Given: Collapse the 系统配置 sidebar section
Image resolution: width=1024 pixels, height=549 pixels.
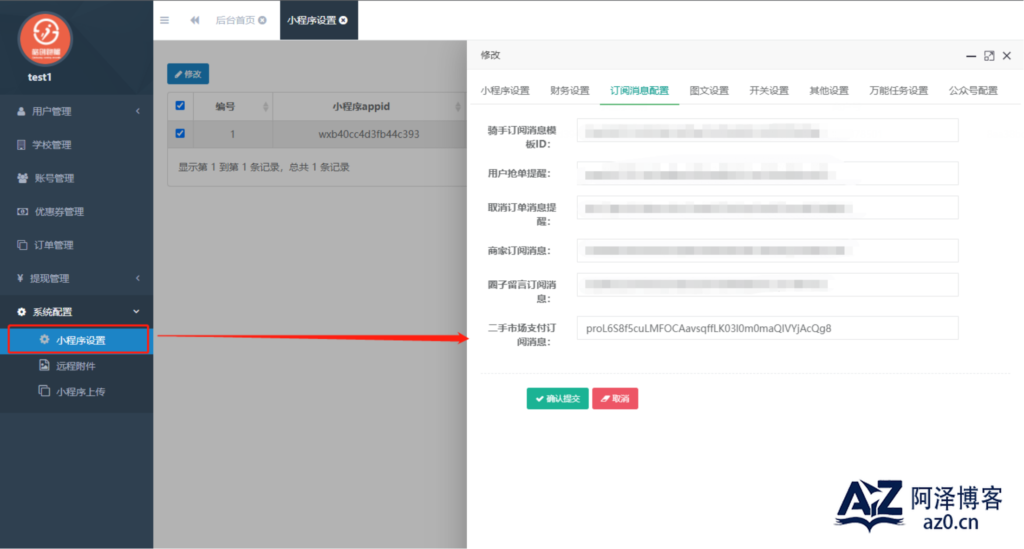Looking at the screenshot, I should pyautogui.click(x=76, y=312).
